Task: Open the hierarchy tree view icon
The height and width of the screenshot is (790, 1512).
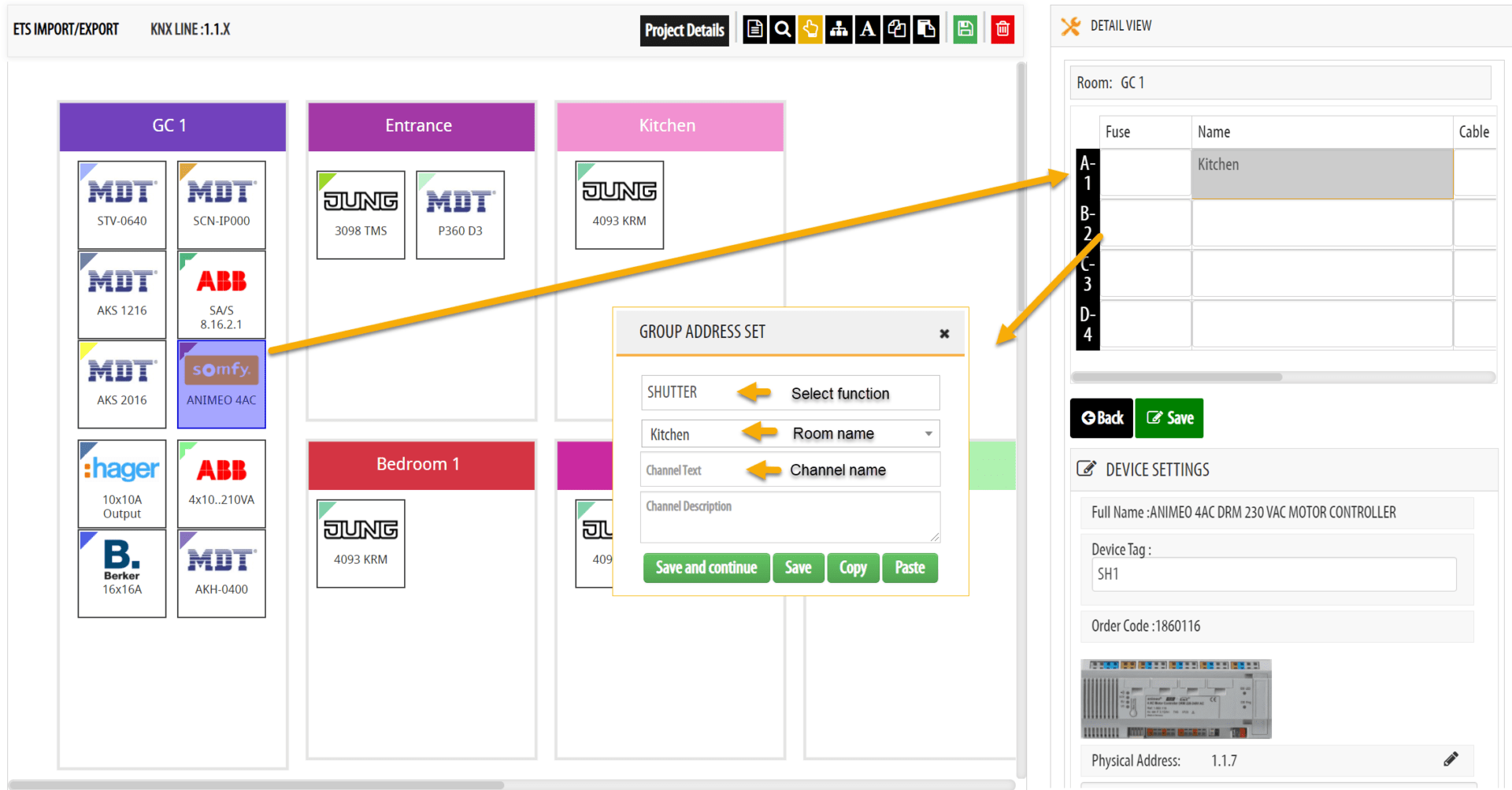Action: click(x=839, y=30)
